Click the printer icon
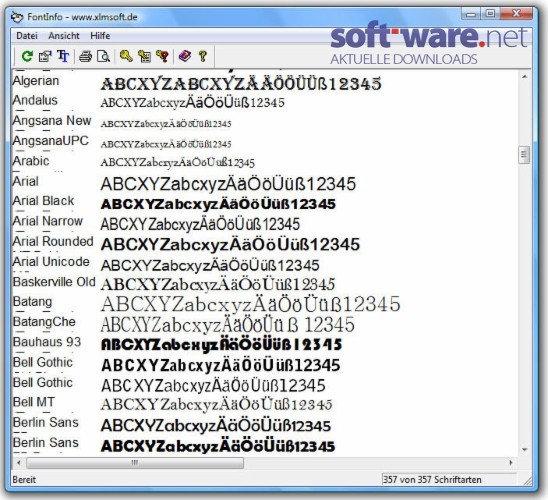 point(85,56)
